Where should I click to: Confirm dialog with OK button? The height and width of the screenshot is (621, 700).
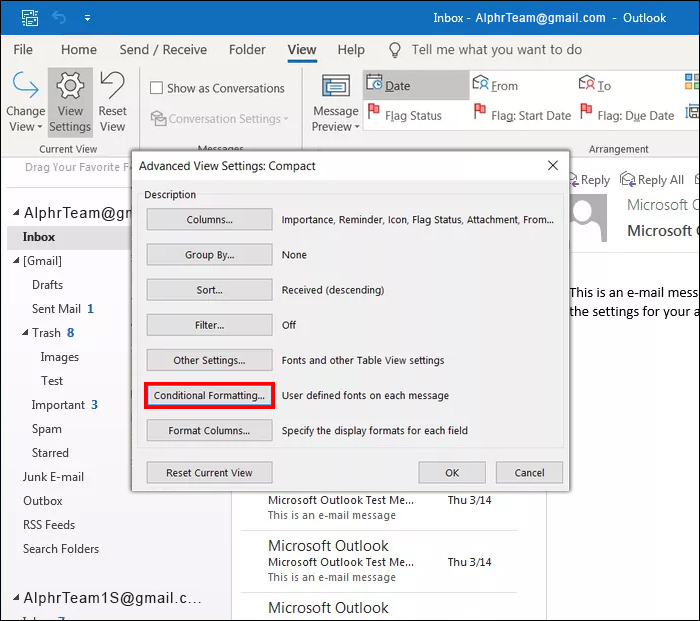(x=452, y=472)
